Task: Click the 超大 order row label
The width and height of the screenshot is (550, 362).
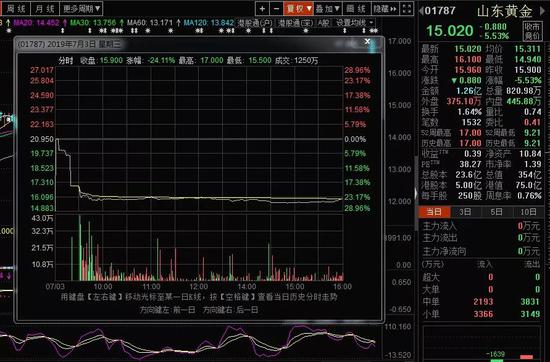Action: click(x=431, y=277)
